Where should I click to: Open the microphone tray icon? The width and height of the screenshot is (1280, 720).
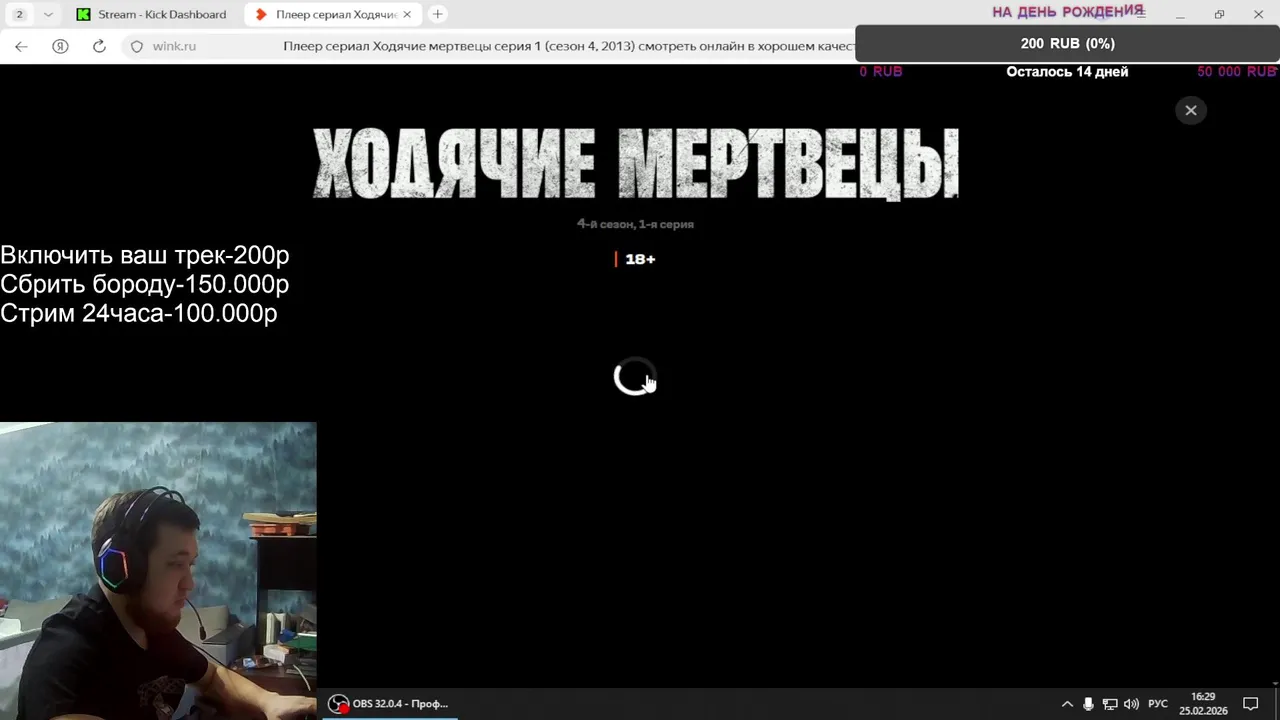pyautogui.click(x=1088, y=704)
